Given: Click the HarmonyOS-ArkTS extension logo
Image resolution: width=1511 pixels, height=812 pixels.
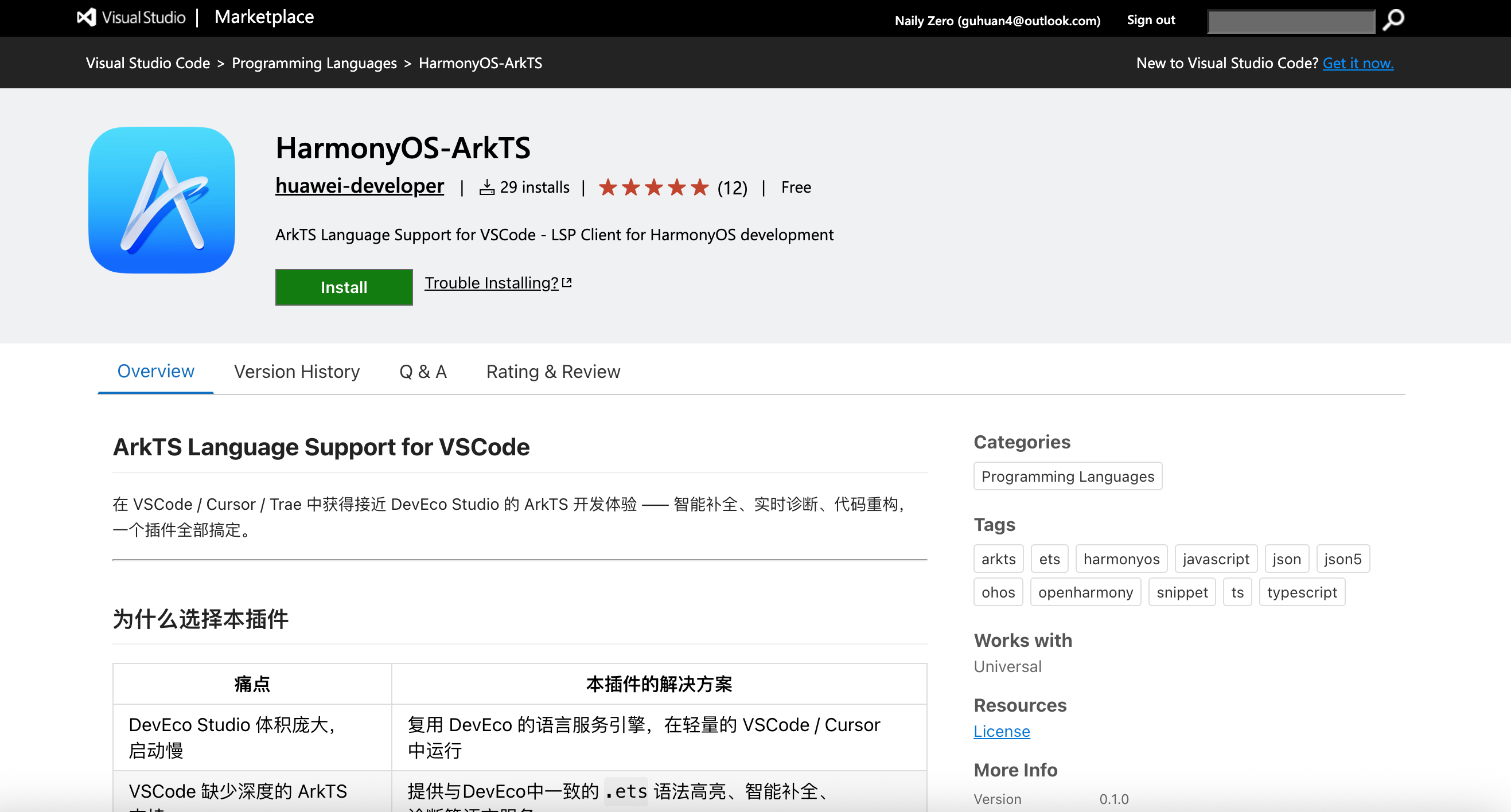Looking at the screenshot, I should tap(162, 200).
